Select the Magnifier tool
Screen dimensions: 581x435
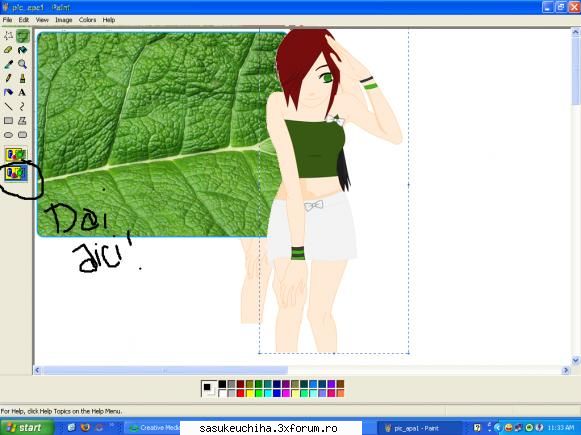coord(22,64)
